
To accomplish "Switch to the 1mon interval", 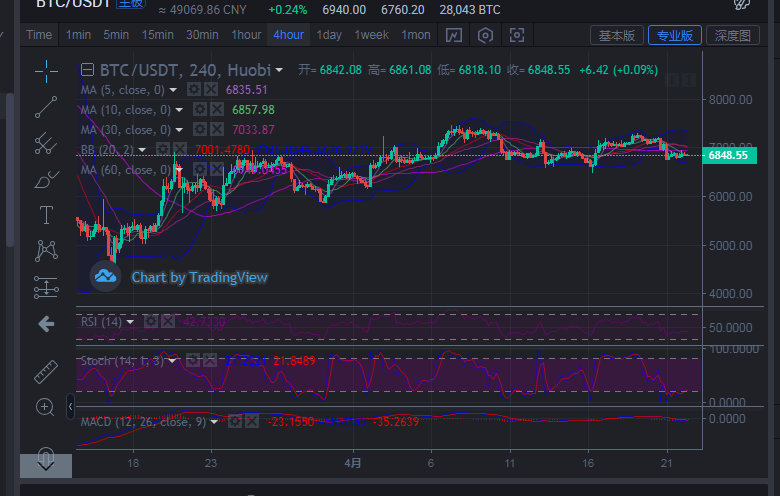I will pyautogui.click(x=416, y=35).
